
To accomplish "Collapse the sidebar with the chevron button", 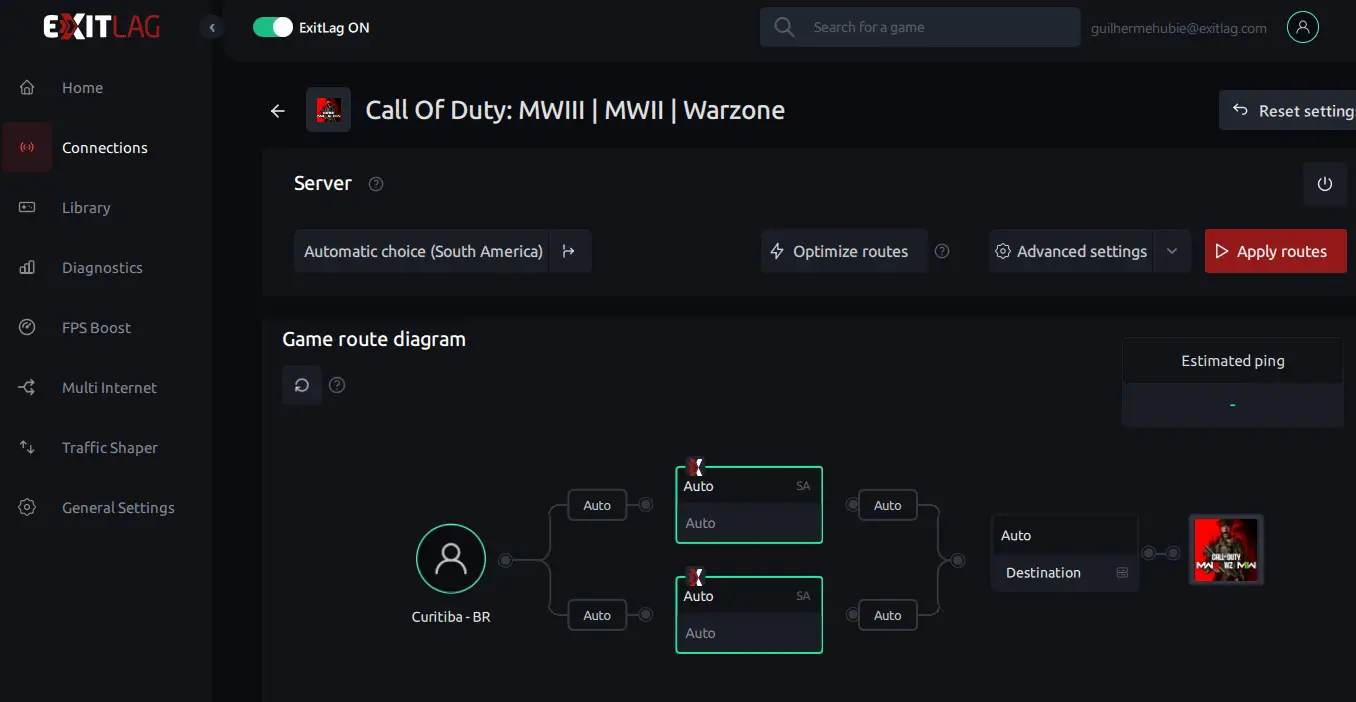I will 212,28.
